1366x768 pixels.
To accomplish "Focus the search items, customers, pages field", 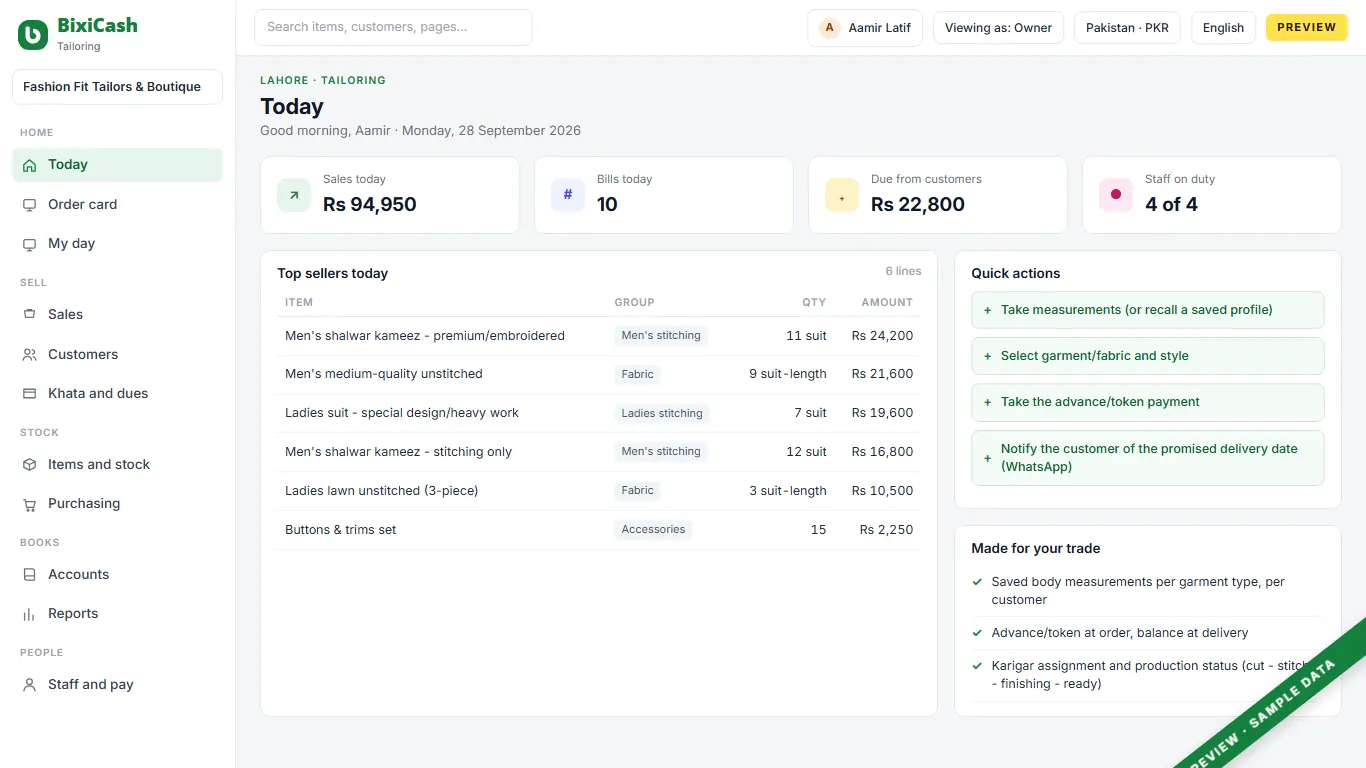I will 393,28.
